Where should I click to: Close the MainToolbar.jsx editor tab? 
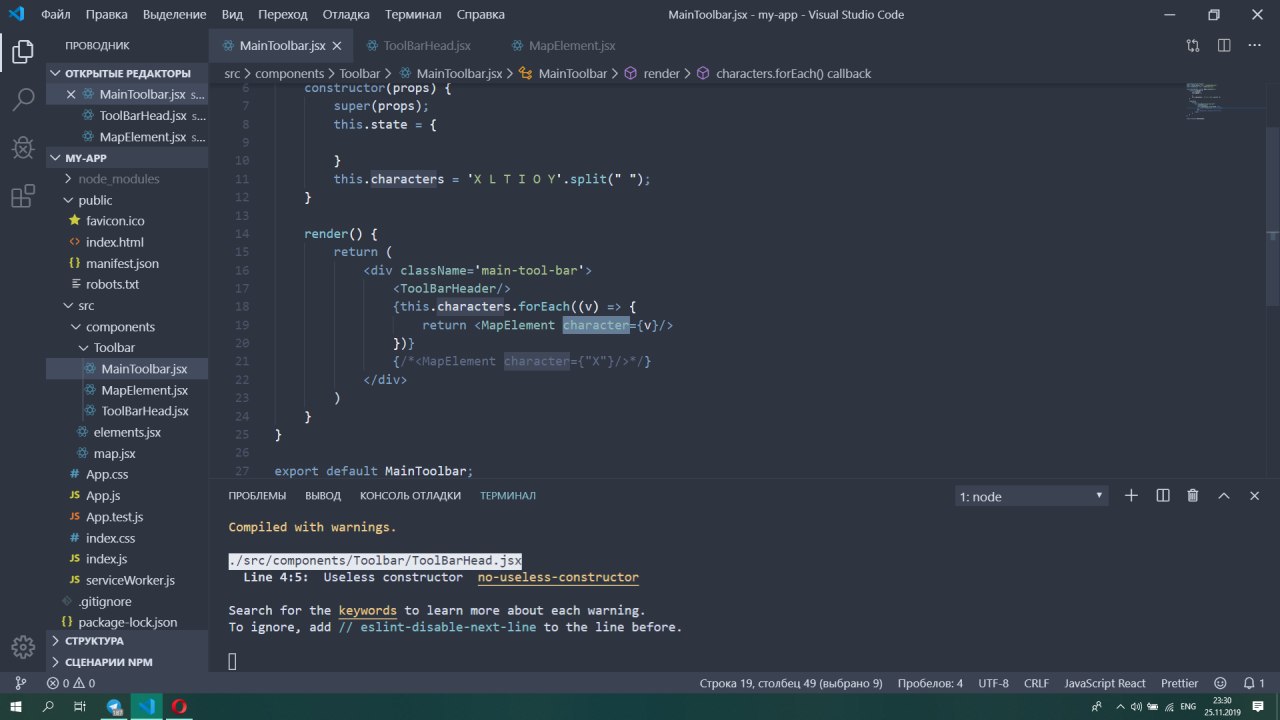tap(337, 46)
